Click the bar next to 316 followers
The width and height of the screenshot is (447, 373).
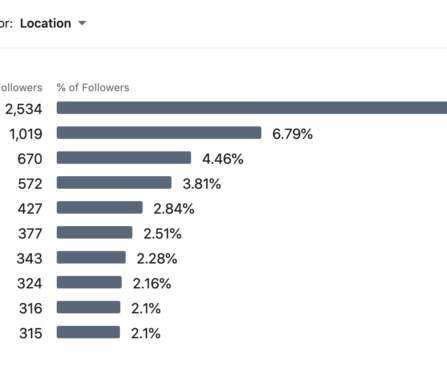pyautogui.click(x=89, y=307)
